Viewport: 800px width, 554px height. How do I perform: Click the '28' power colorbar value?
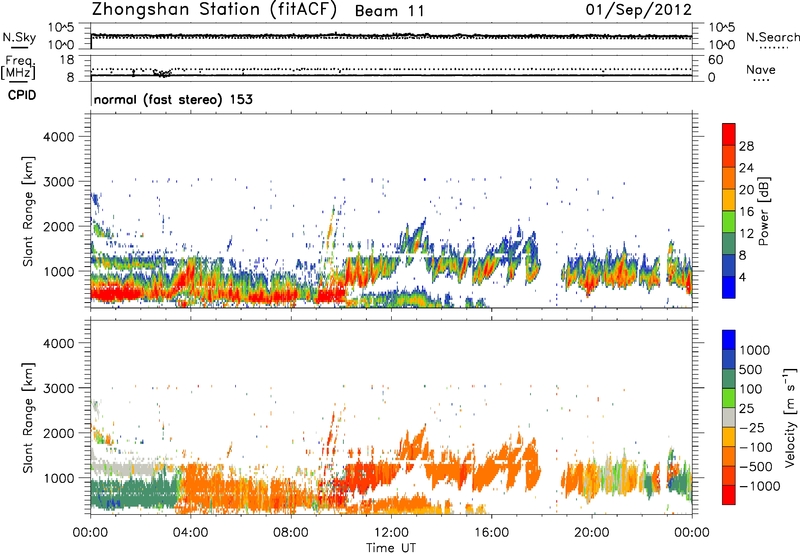pyautogui.click(x=746, y=146)
